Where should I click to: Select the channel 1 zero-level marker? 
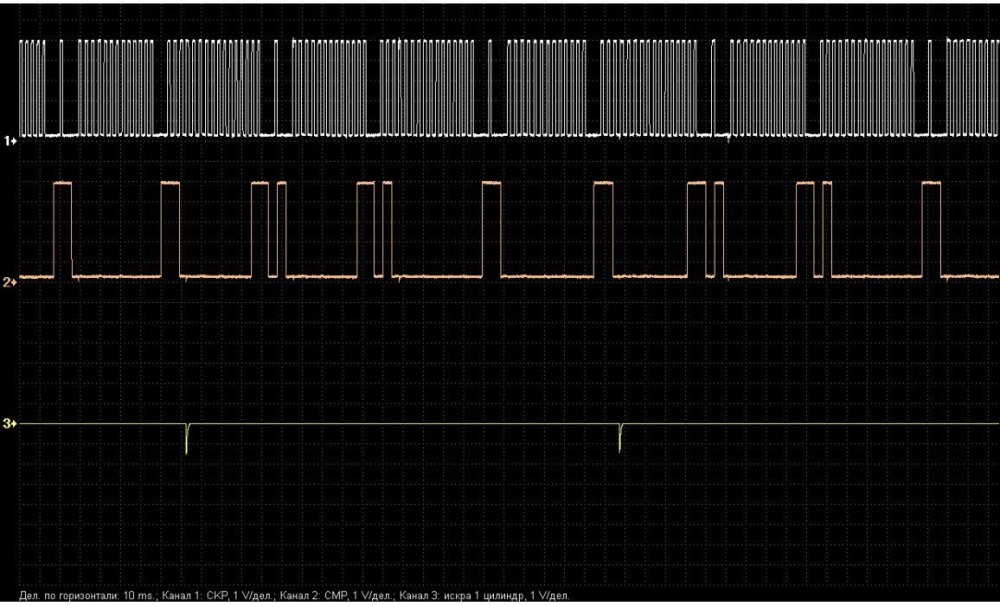coord(12,141)
